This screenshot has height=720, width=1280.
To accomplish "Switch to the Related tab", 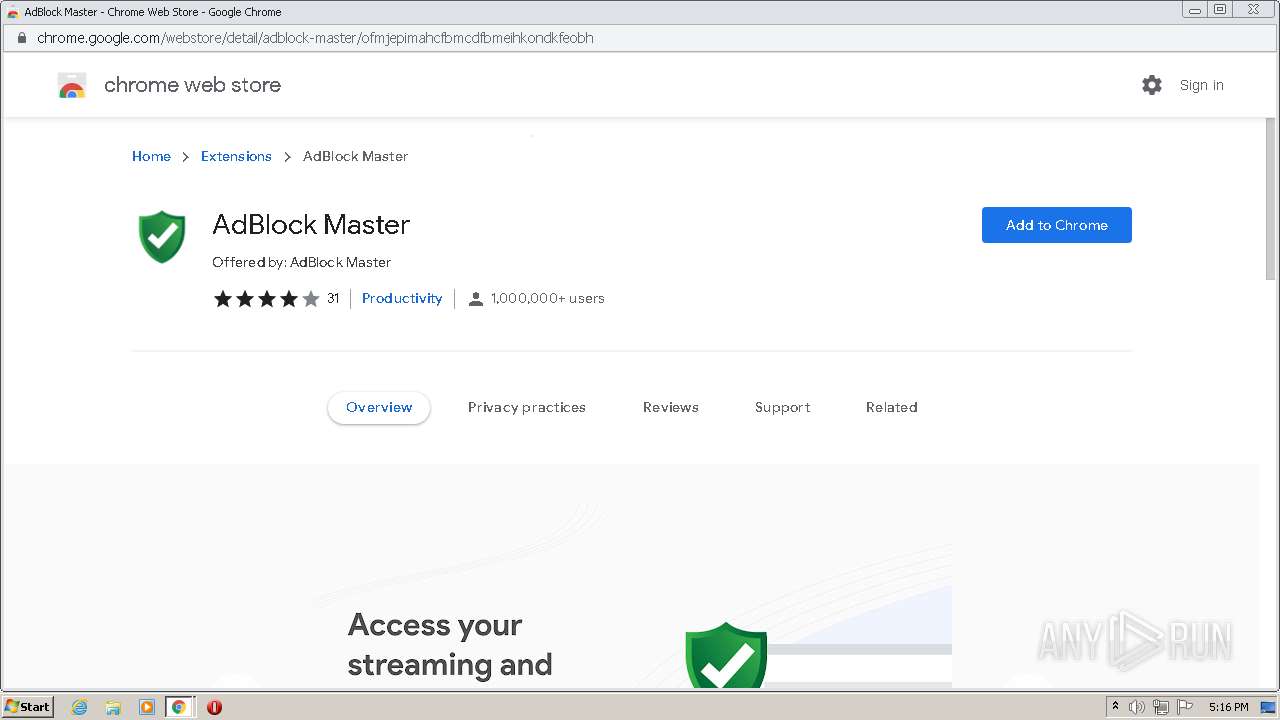I will click(x=892, y=407).
